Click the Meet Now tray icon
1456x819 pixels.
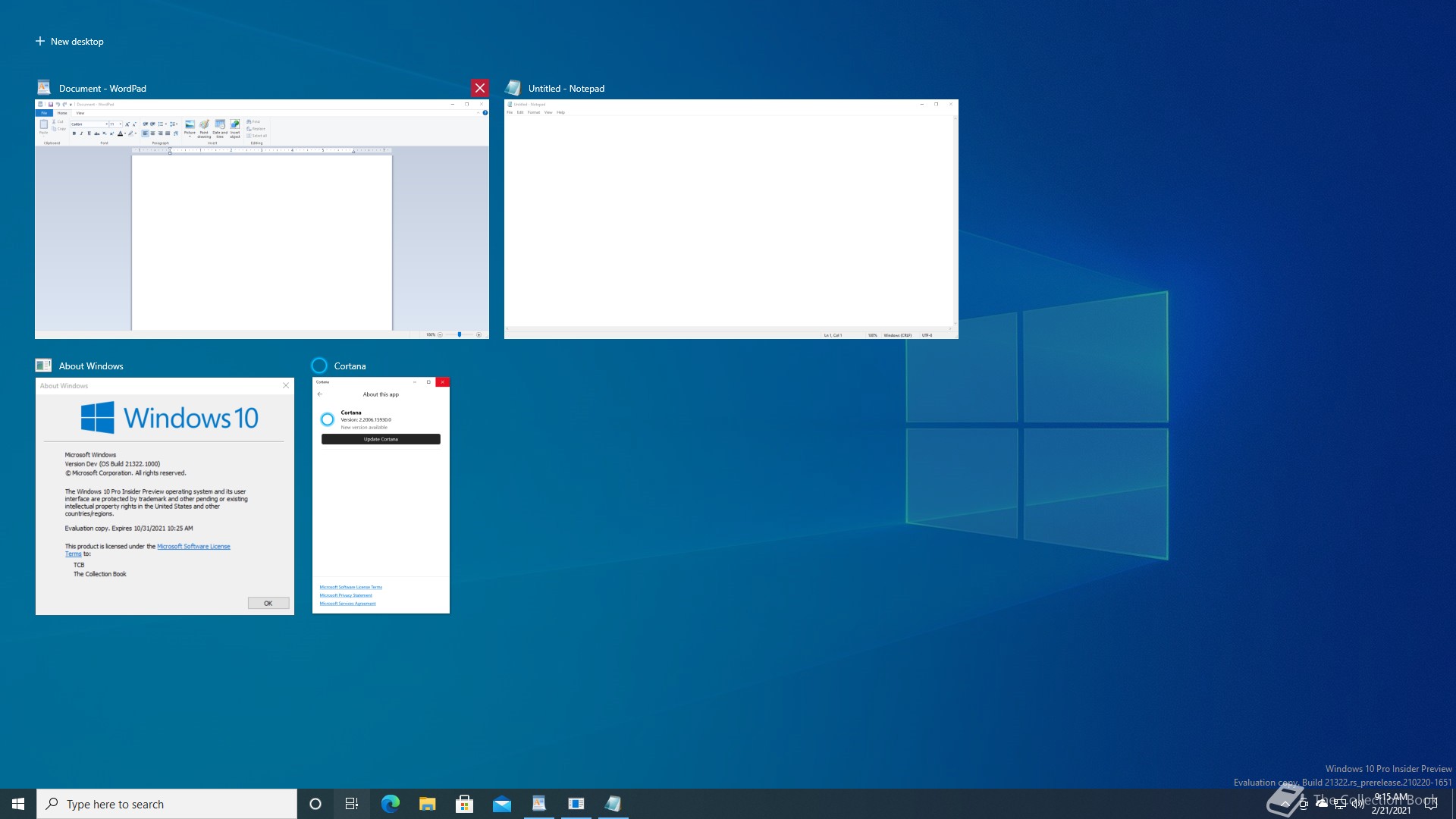[x=1304, y=804]
